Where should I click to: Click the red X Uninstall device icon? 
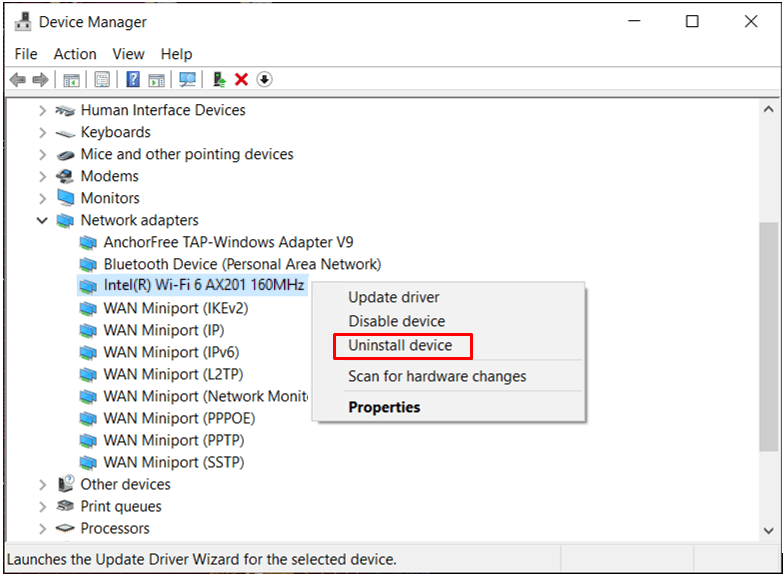[242, 79]
